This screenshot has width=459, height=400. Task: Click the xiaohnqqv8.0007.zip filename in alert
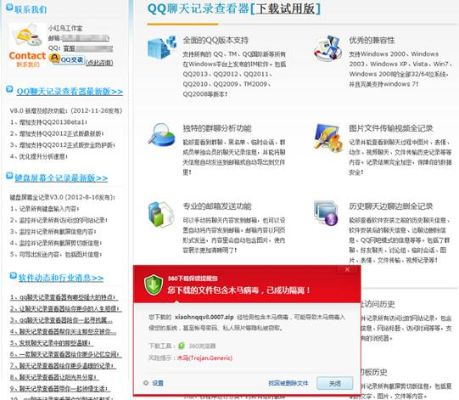click(x=204, y=317)
